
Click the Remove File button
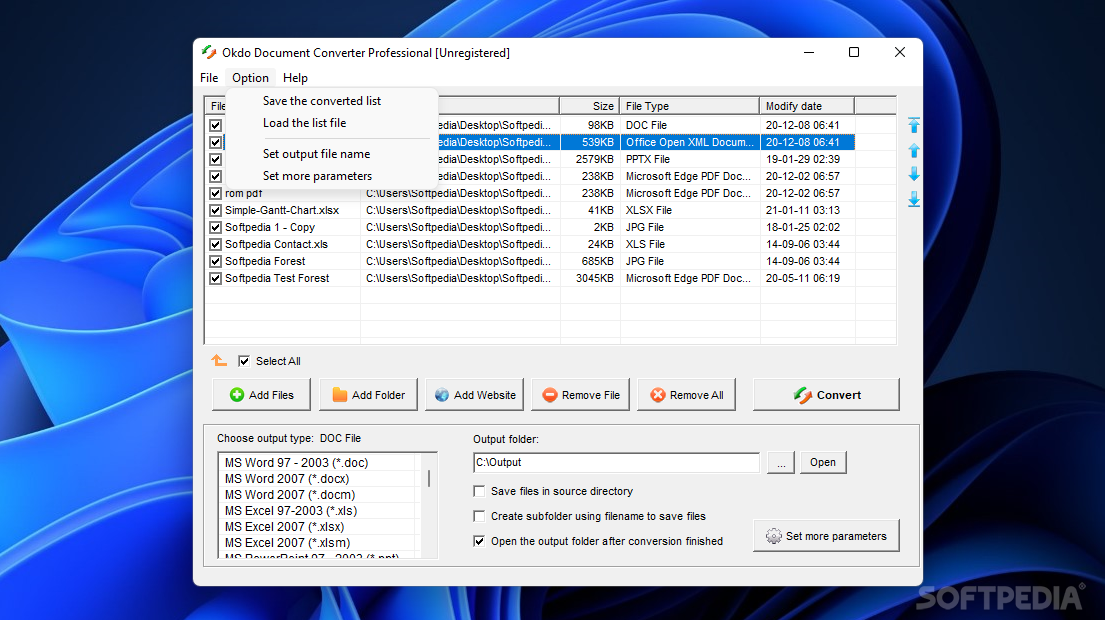pos(581,395)
